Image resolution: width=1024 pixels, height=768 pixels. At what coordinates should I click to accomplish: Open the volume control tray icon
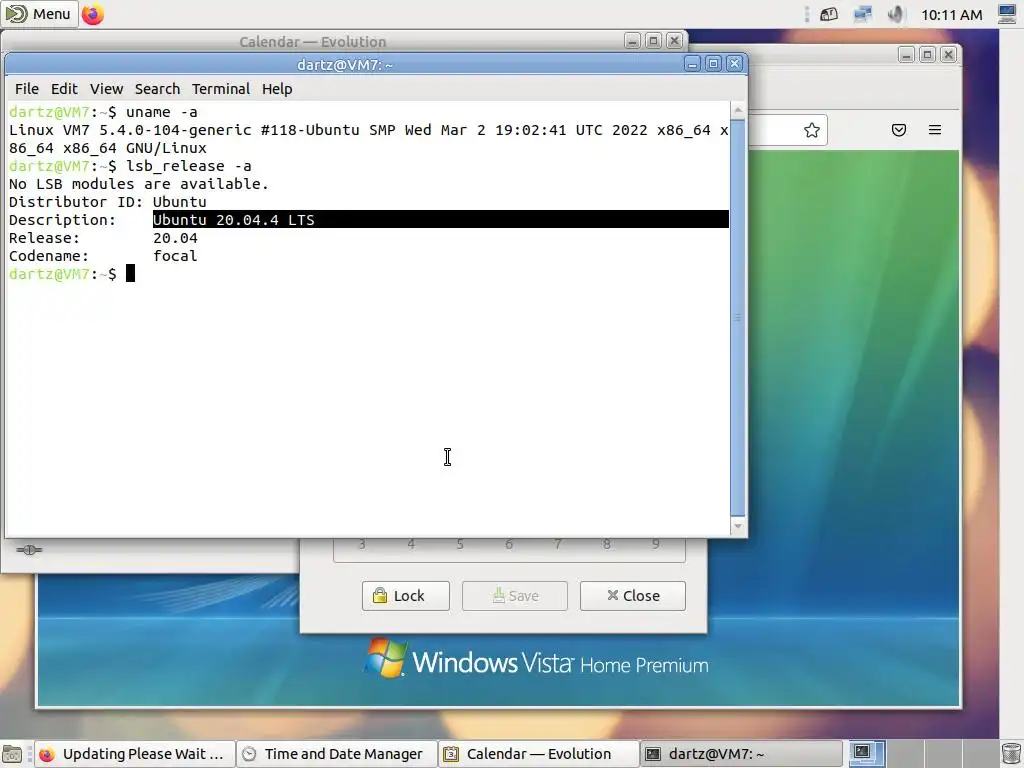[896, 14]
